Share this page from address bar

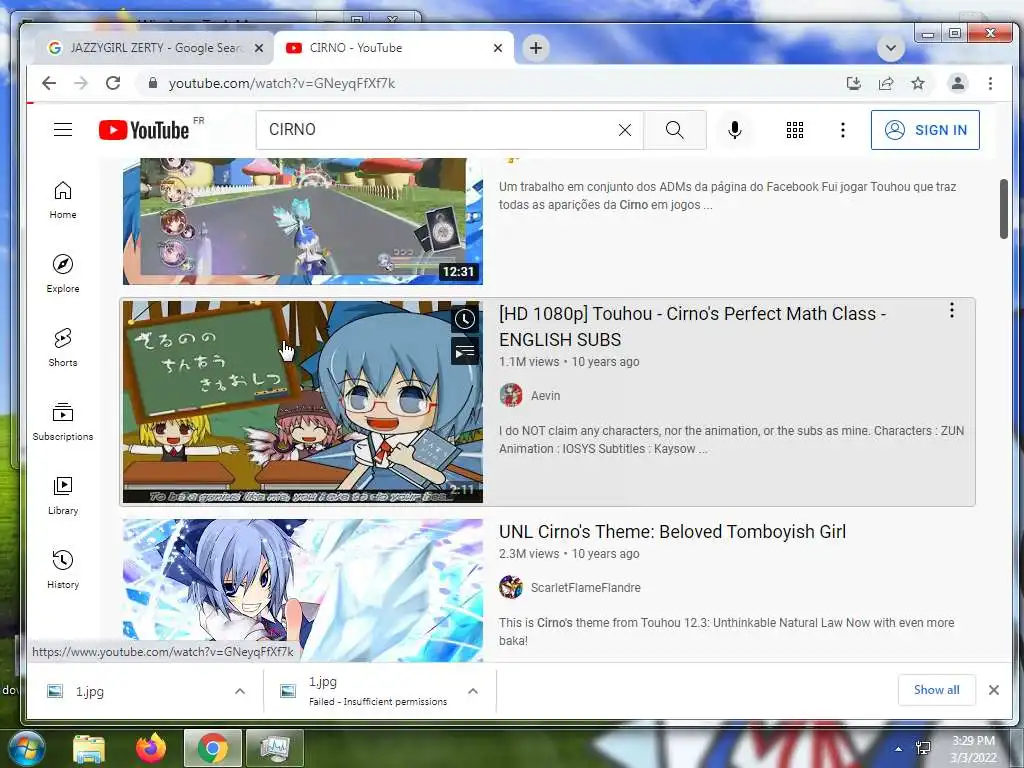click(886, 83)
